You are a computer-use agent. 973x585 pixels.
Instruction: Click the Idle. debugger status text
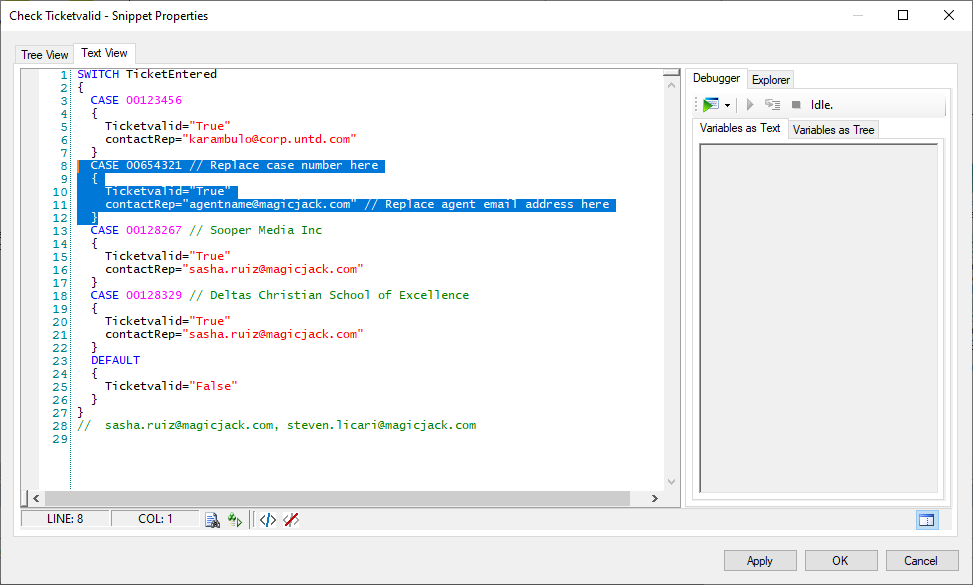(x=822, y=105)
